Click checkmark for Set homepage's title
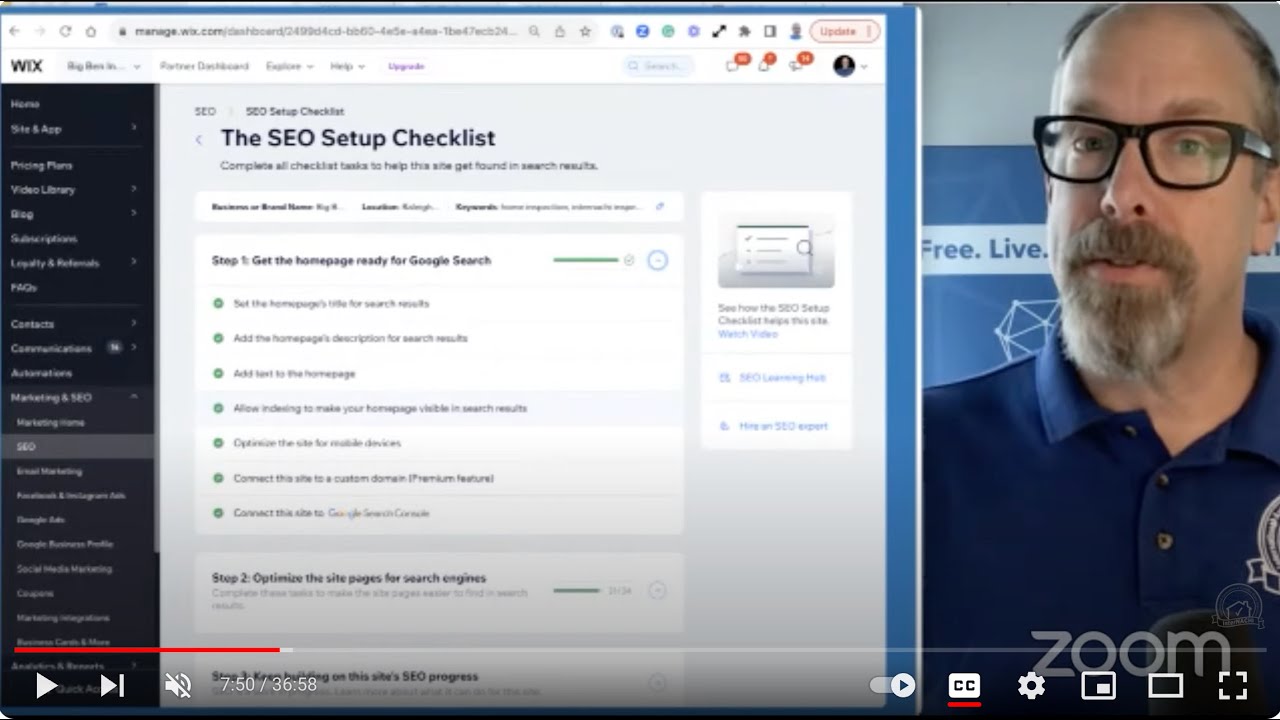Screen dimensions: 1280x720 218,303
